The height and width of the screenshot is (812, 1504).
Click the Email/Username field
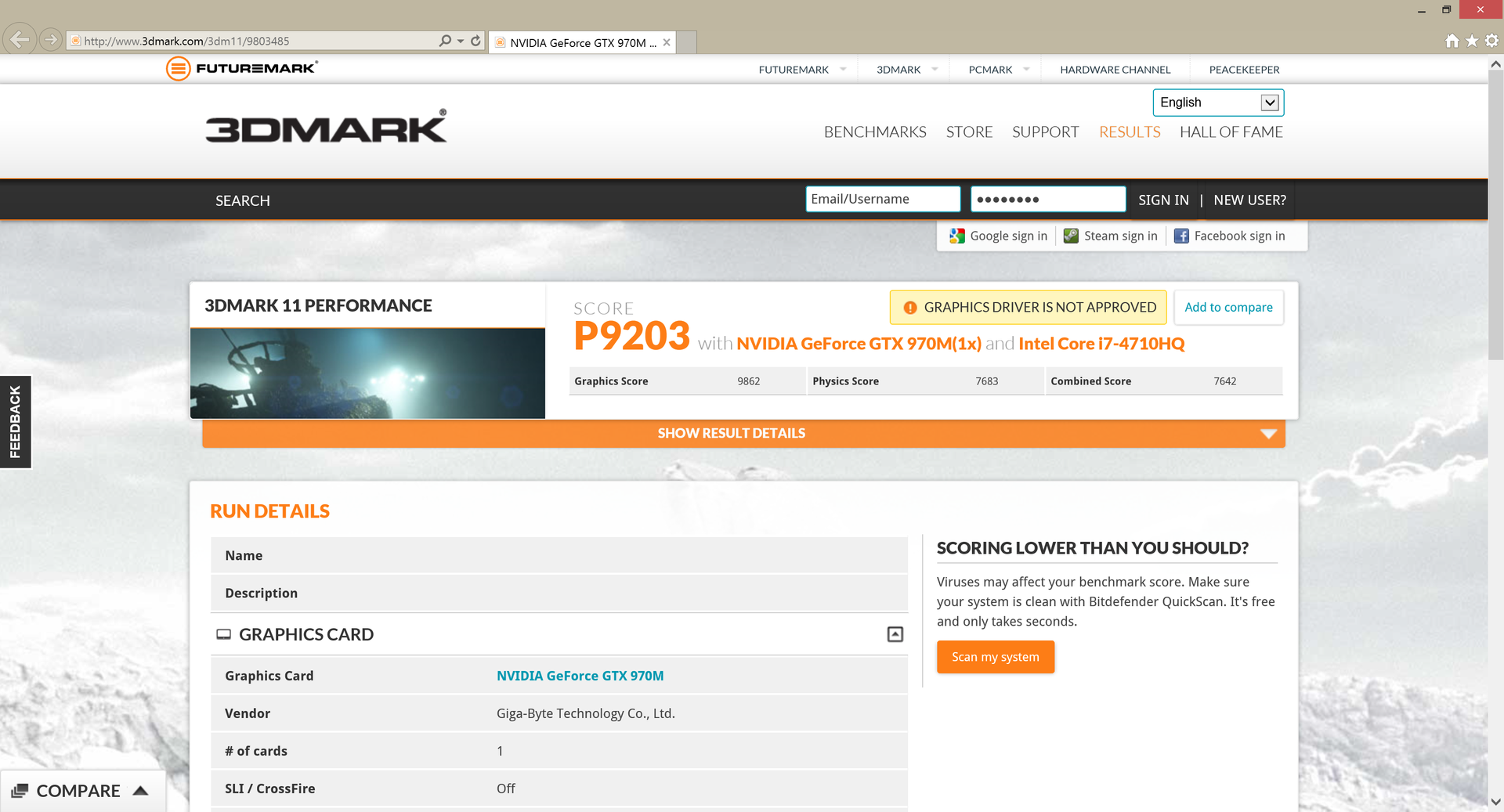click(x=883, y=199)
